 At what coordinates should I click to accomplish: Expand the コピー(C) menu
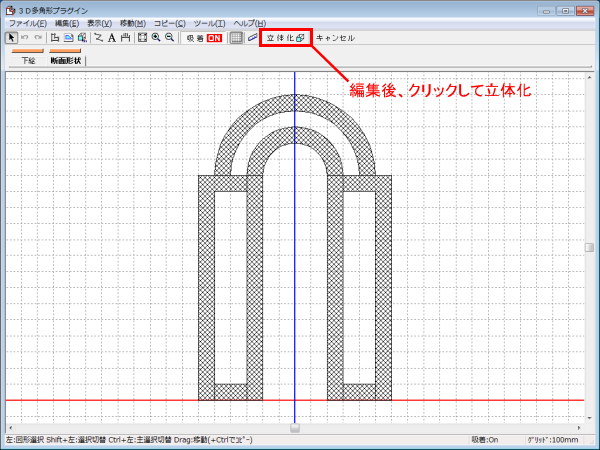pyautogui.click(x=170, y=23)
